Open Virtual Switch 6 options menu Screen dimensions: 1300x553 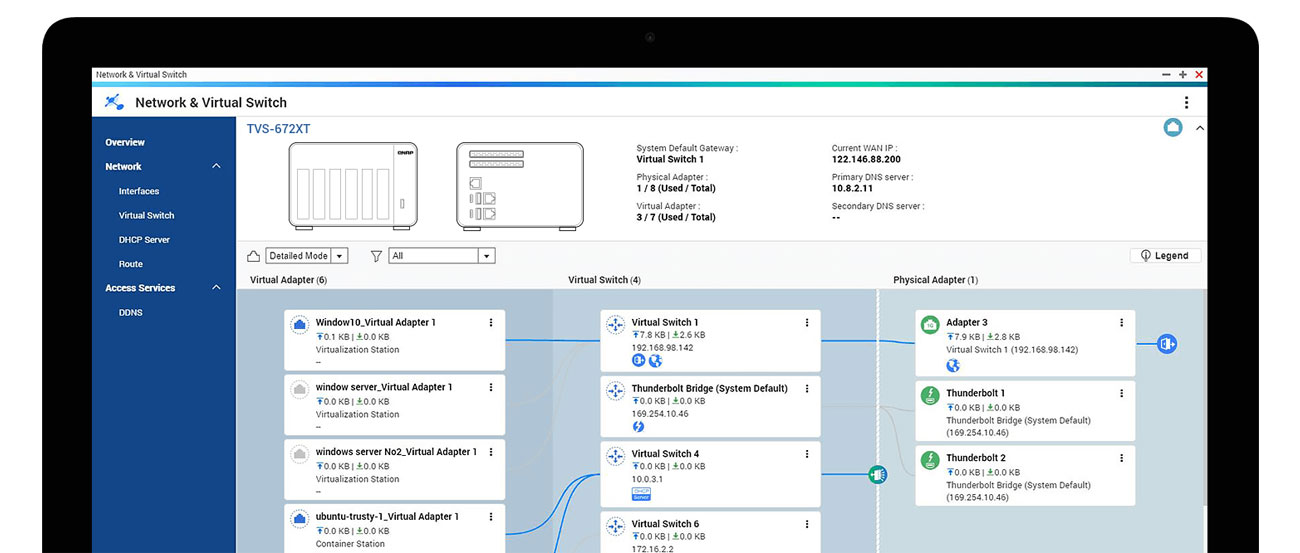point(807,524)
